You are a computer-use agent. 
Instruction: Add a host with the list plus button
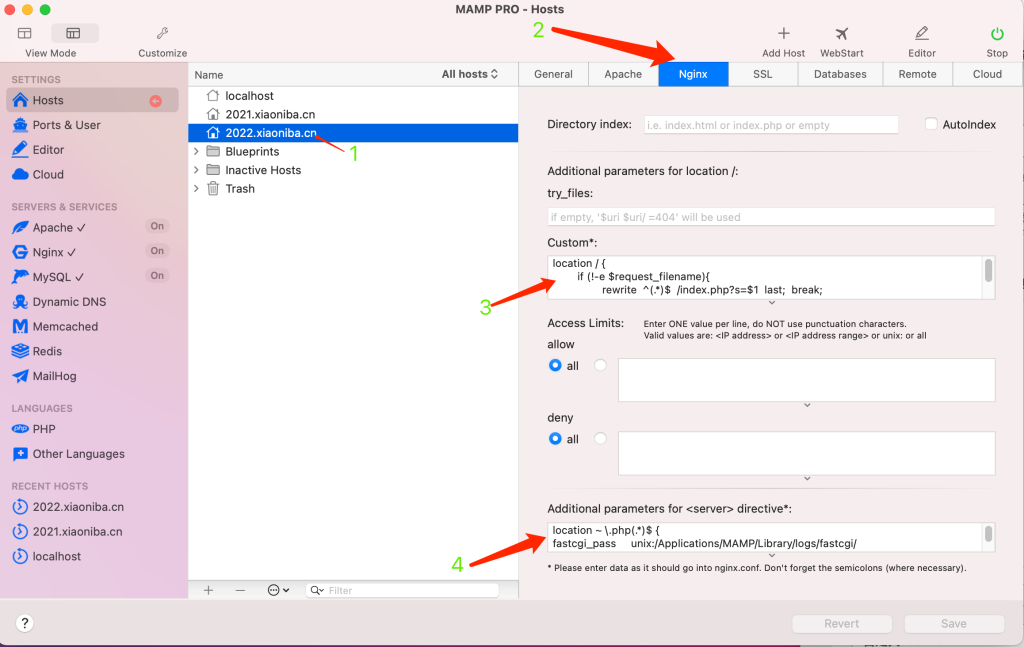[208, 590]
